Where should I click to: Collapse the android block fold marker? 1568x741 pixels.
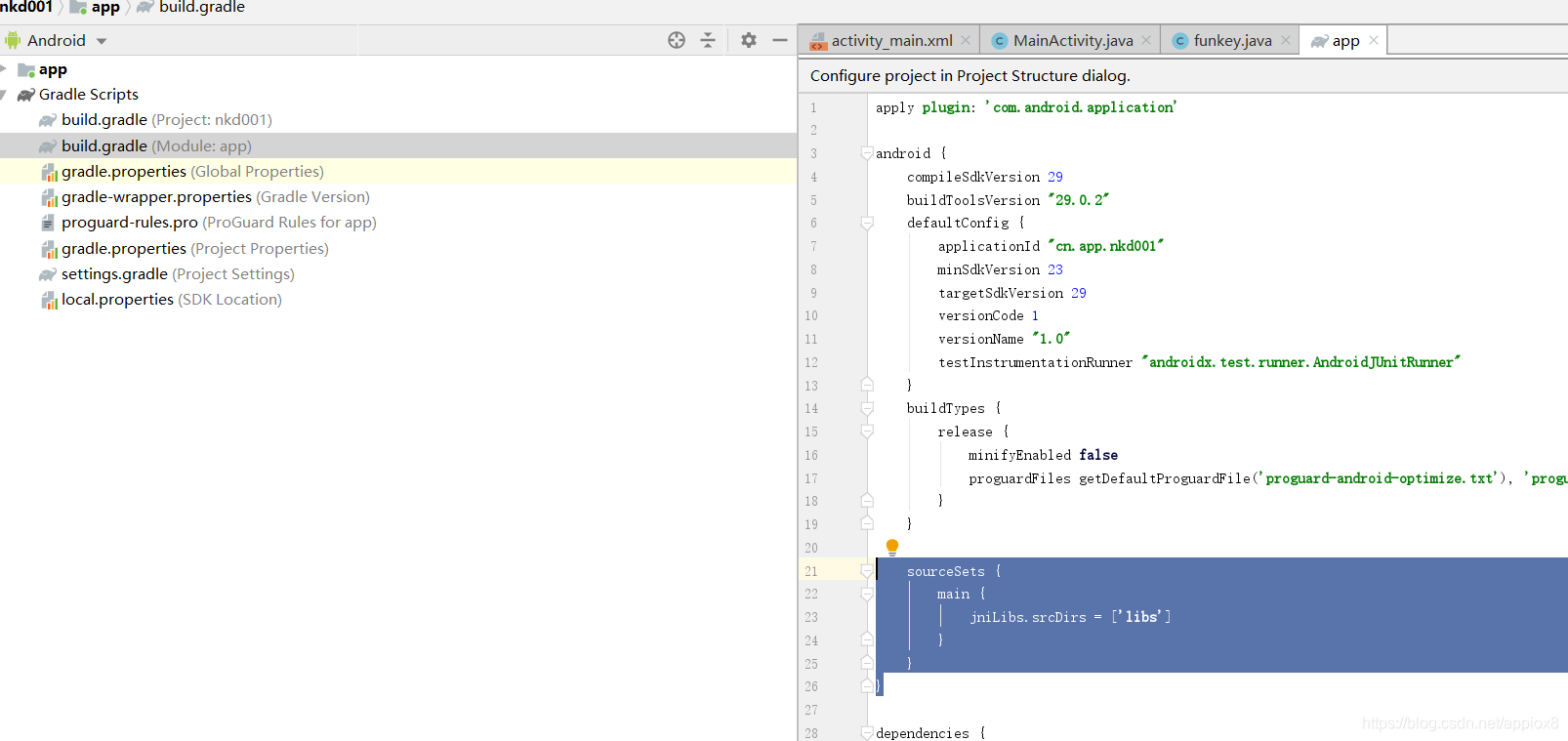(x=867, y=153)
